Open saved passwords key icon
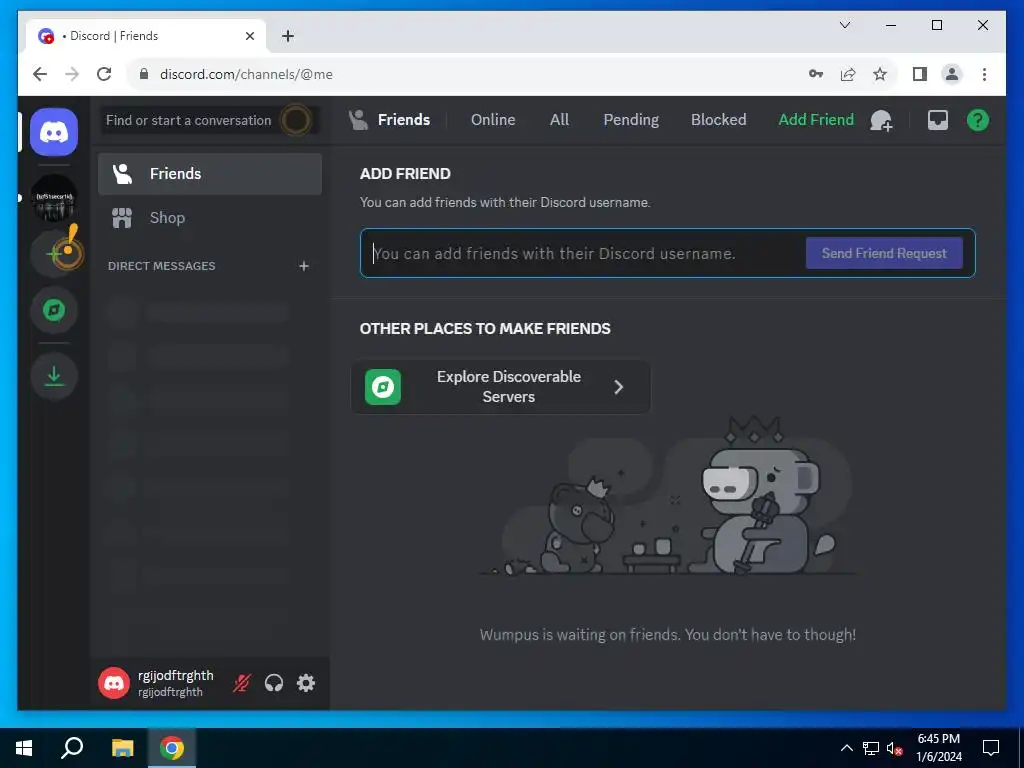 point(816,74)
